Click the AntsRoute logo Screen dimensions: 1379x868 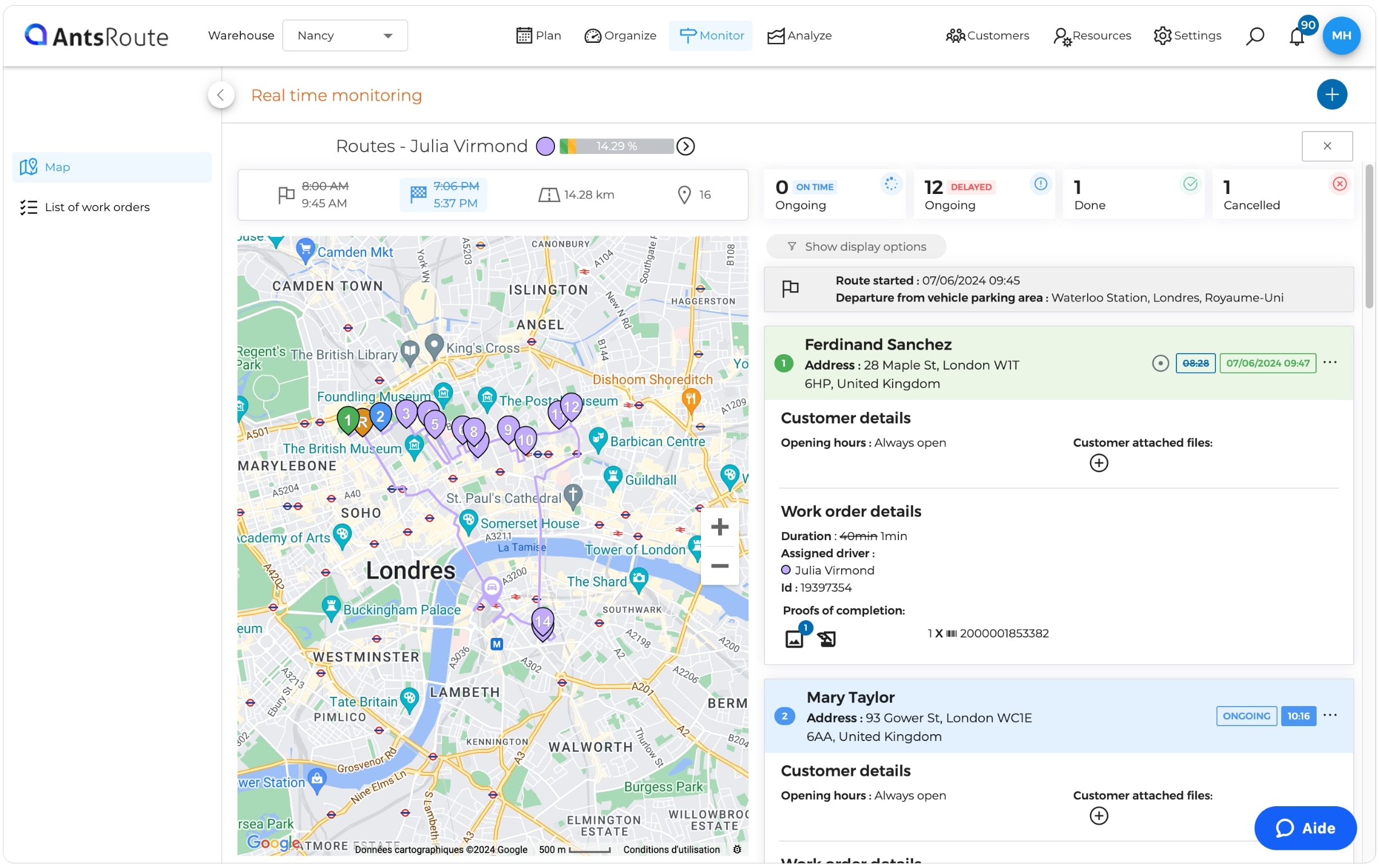[96, 35]
